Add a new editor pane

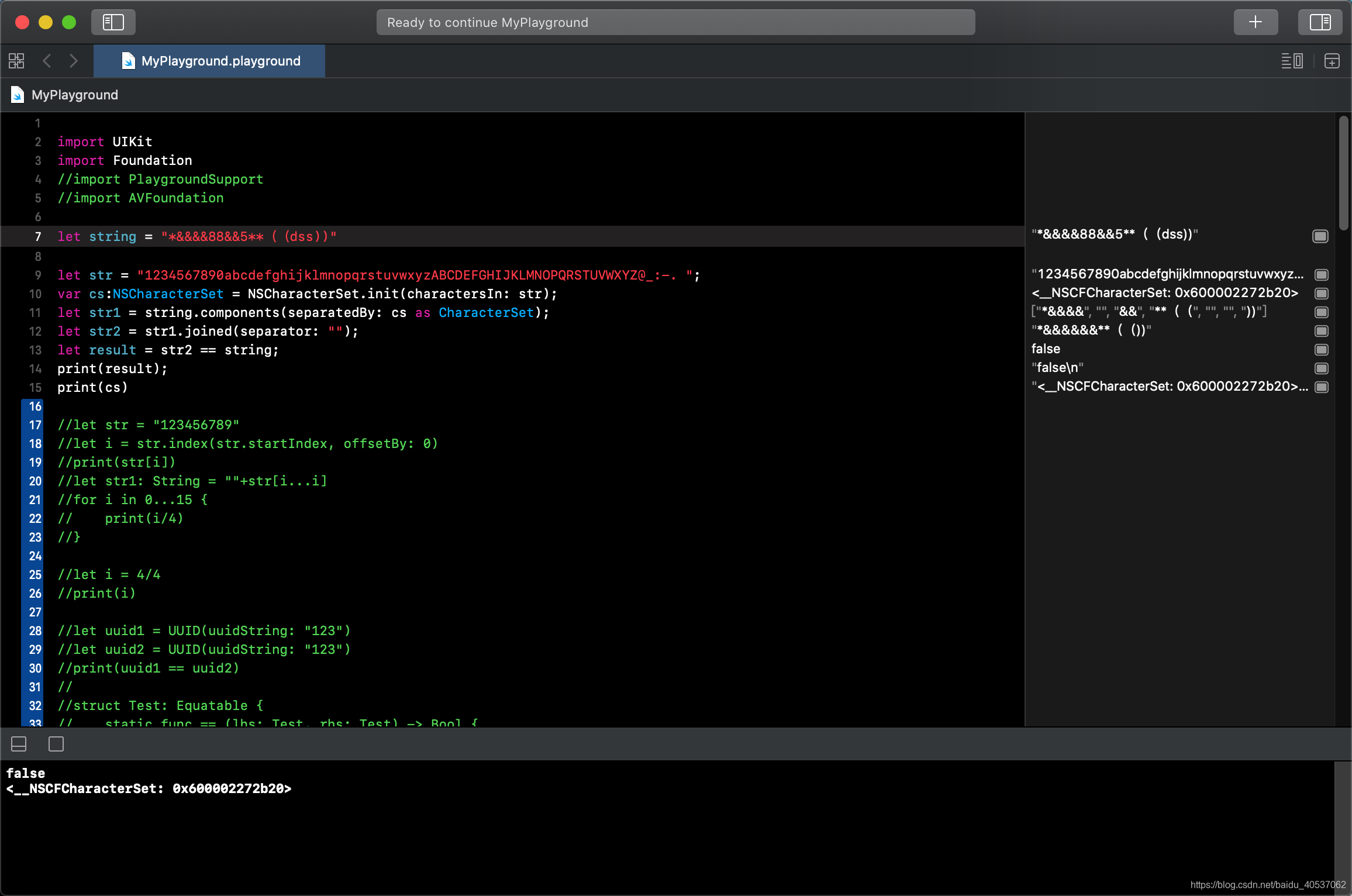1332,61
